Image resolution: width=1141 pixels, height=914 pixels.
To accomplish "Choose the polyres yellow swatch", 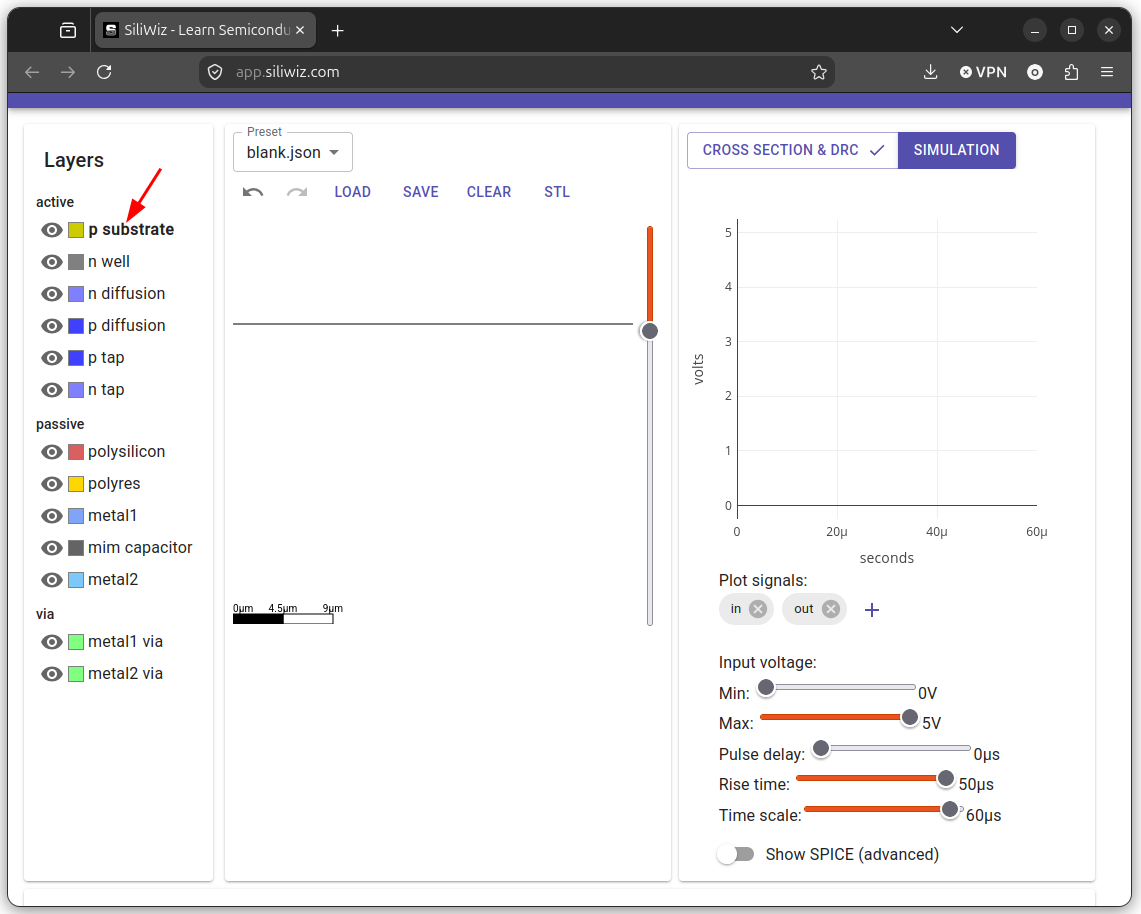I will 76,484.
